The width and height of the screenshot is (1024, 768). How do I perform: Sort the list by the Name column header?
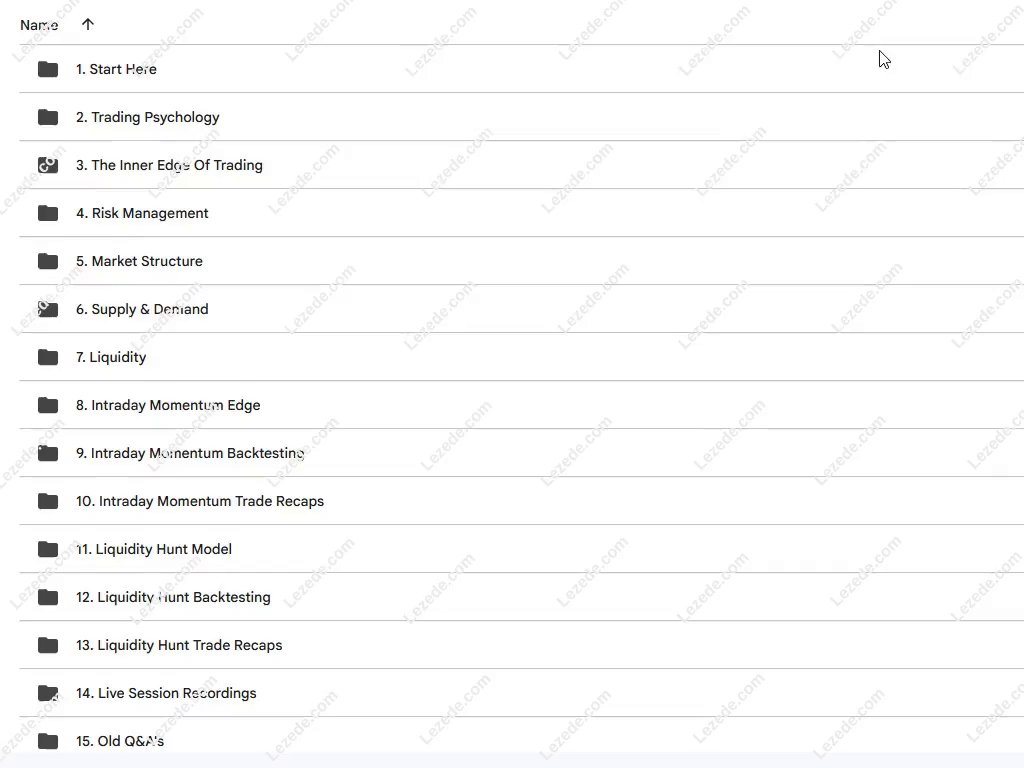tap(39, 25)
